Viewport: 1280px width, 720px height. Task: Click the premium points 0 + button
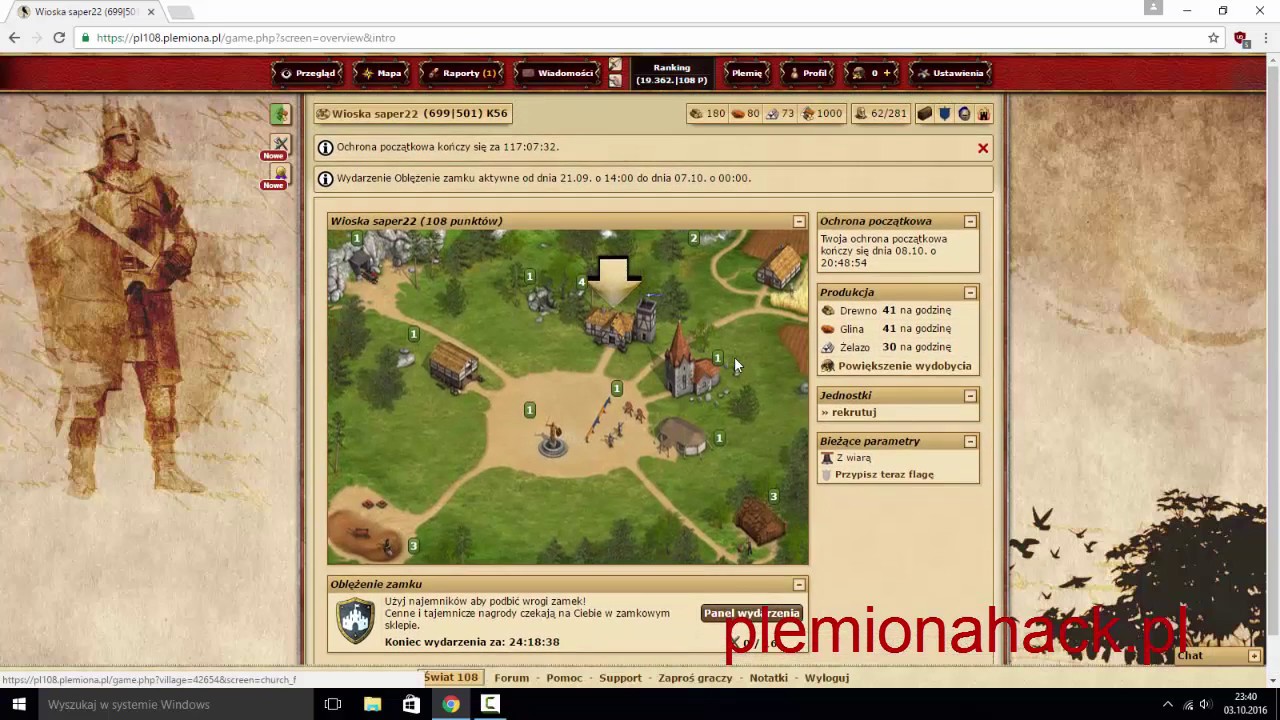873,73
